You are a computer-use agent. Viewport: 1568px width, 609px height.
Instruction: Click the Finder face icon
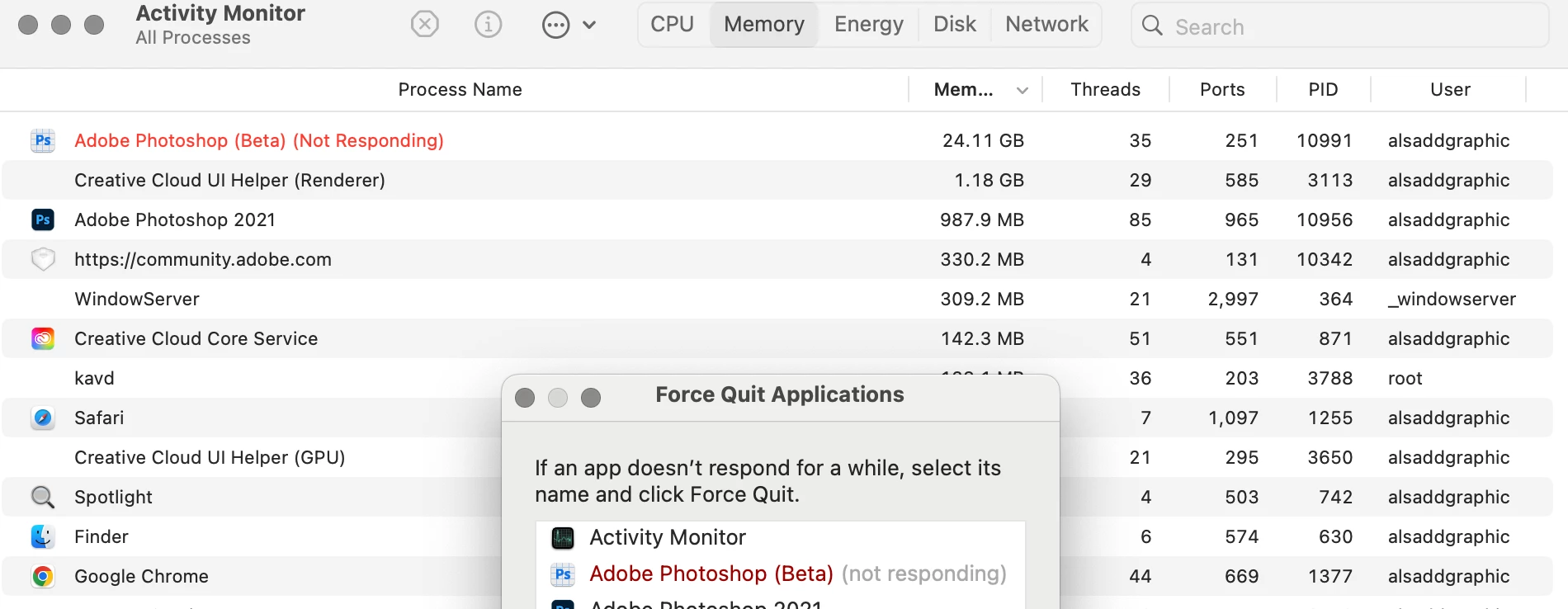43,536
